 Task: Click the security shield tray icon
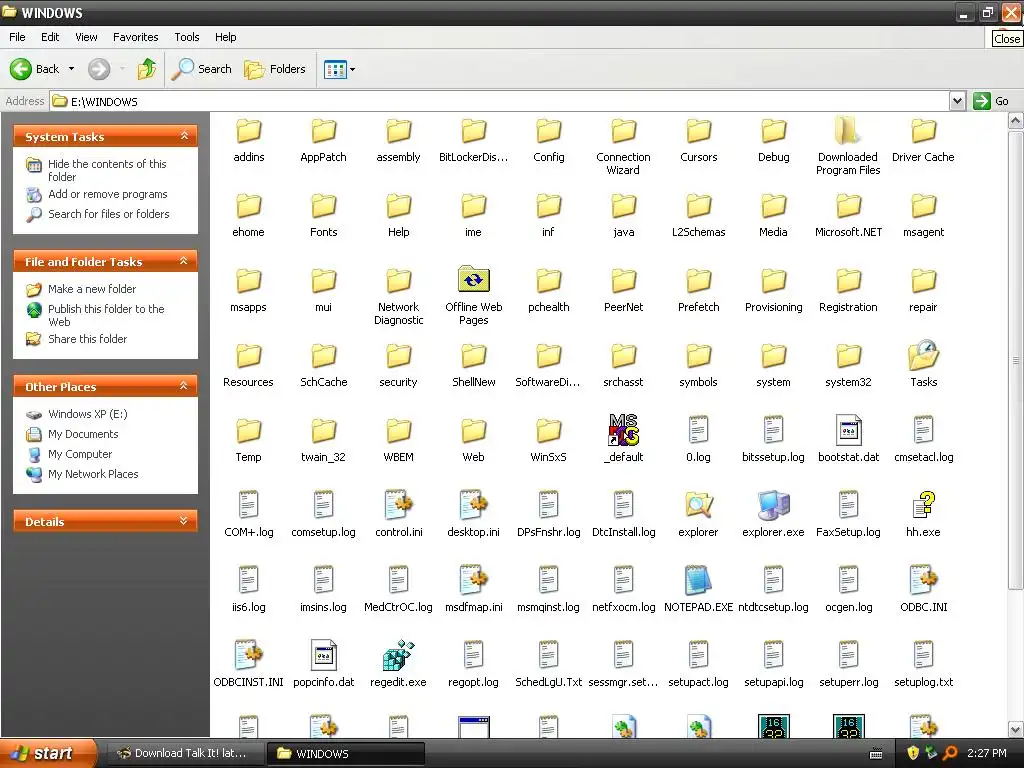913,753
